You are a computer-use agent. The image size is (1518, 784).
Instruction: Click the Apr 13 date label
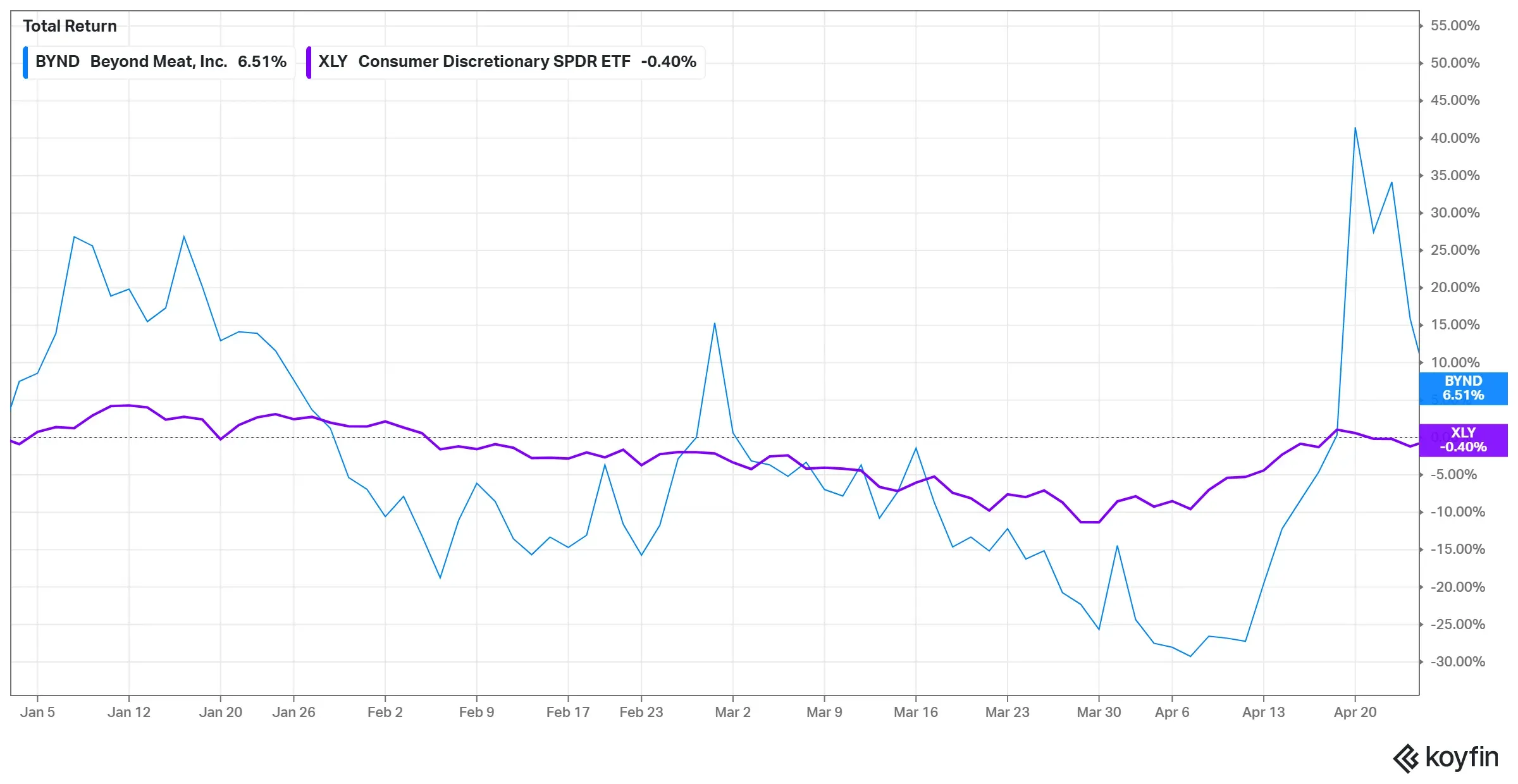point(1264,712)
